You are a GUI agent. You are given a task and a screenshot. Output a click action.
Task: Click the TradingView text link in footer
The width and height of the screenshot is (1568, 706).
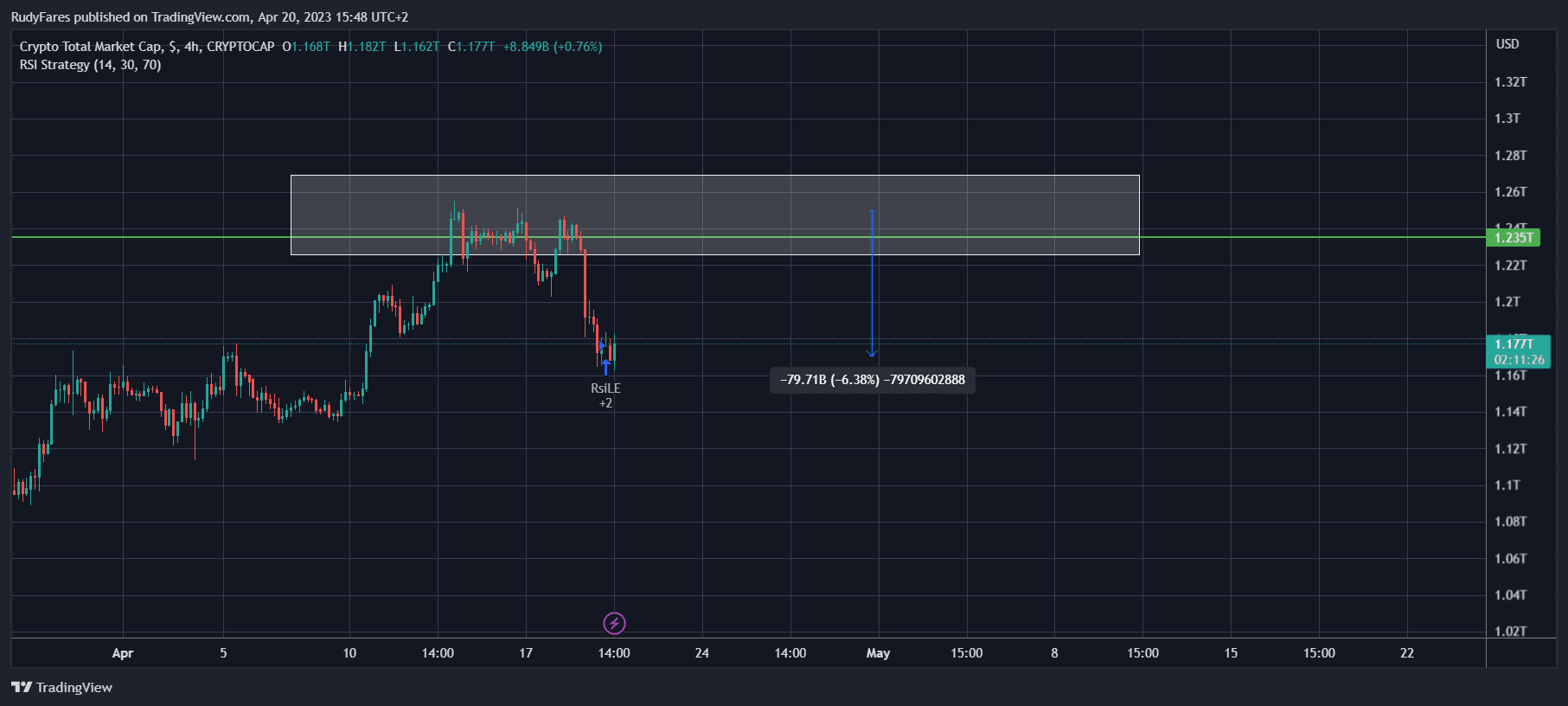click(74, 687)
